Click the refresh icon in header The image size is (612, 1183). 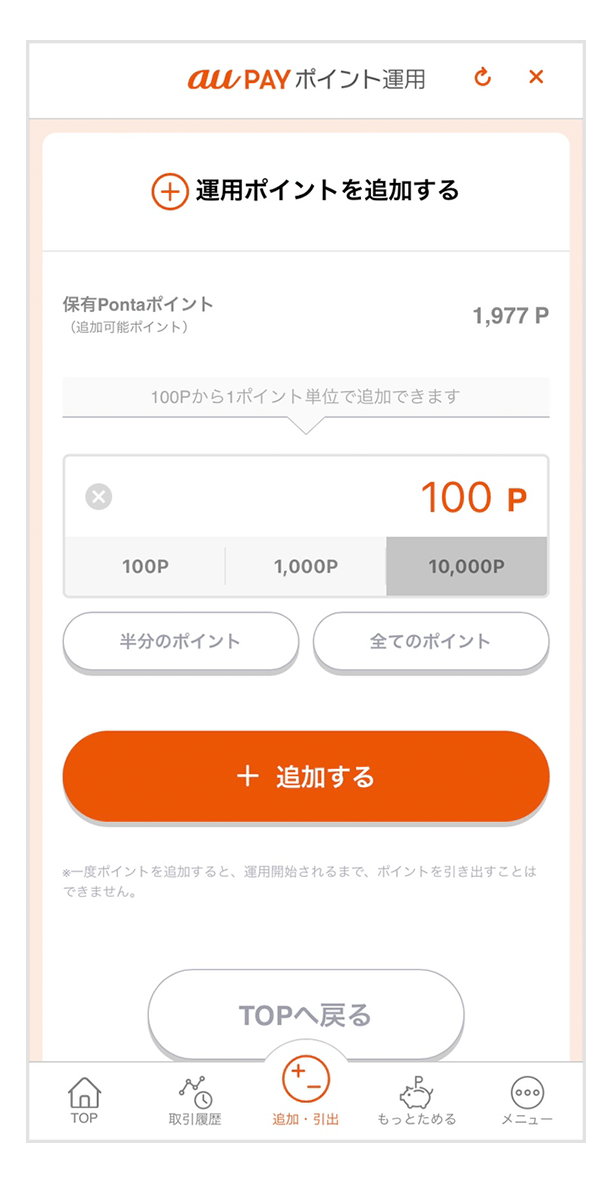[483, 78]
